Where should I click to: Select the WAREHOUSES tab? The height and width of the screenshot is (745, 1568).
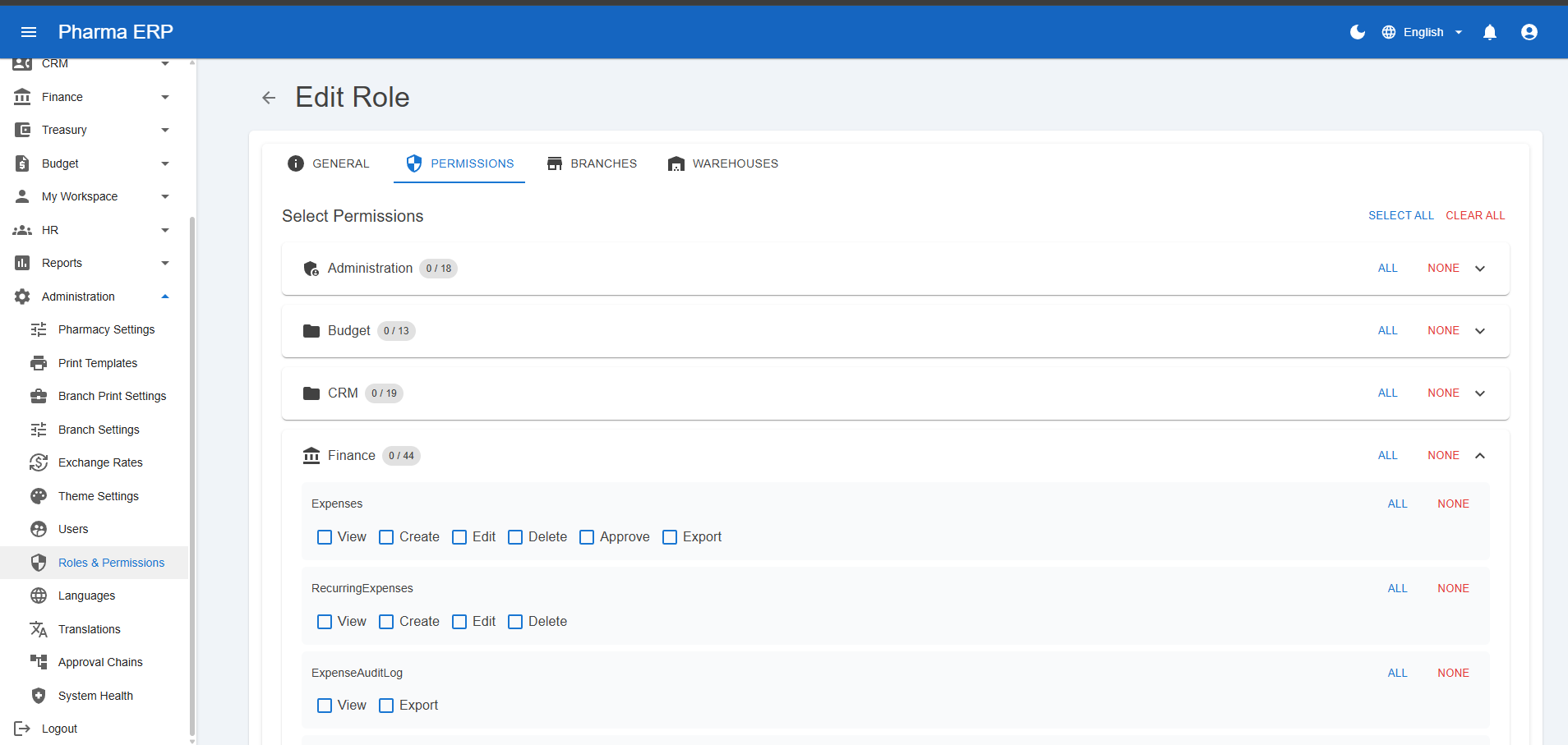tap(722, 163)
